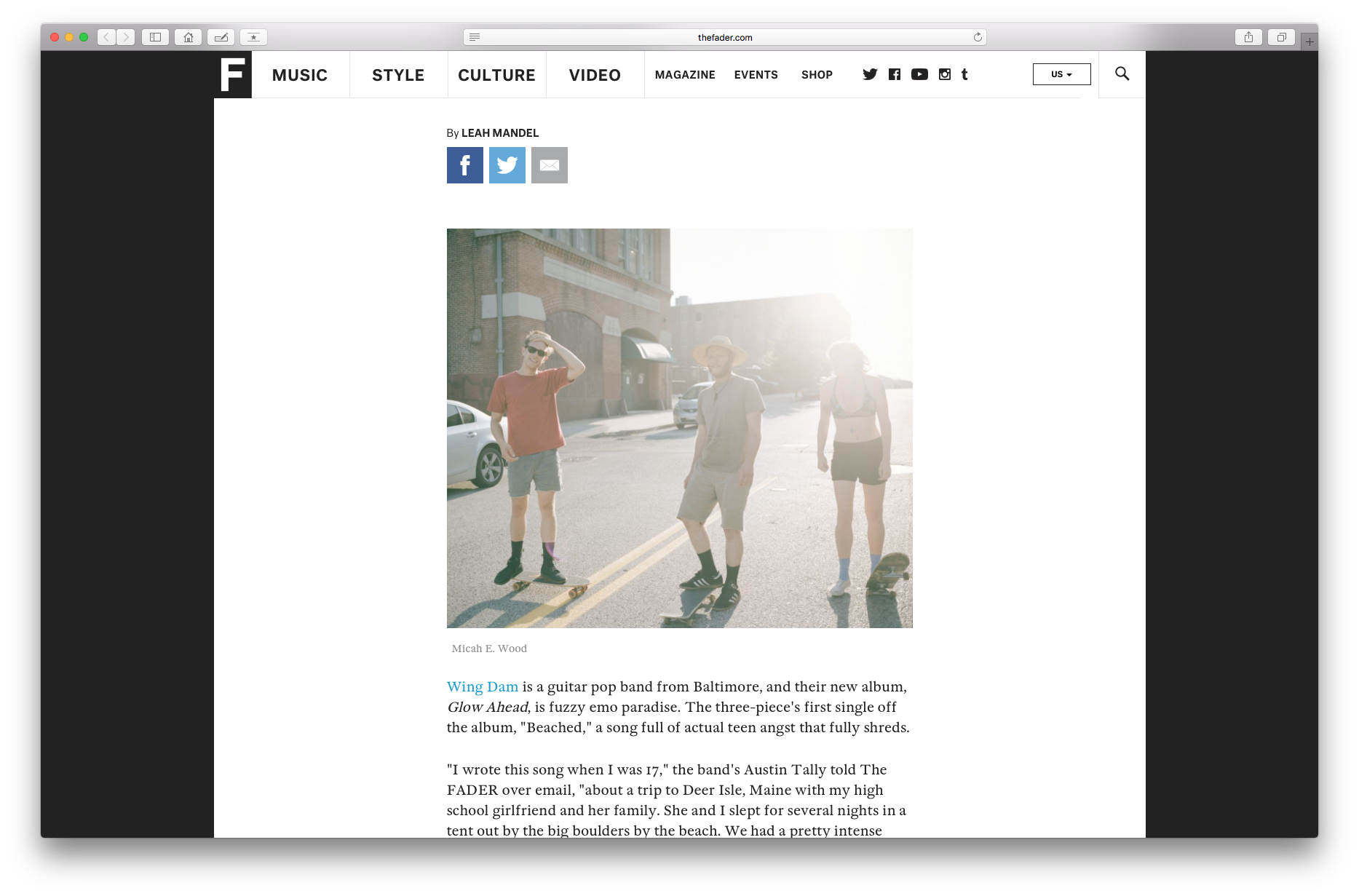The height and width of the screenshot is (896, 1359).
Task: Open the CULTURE section
Action: tap(496, 75)
